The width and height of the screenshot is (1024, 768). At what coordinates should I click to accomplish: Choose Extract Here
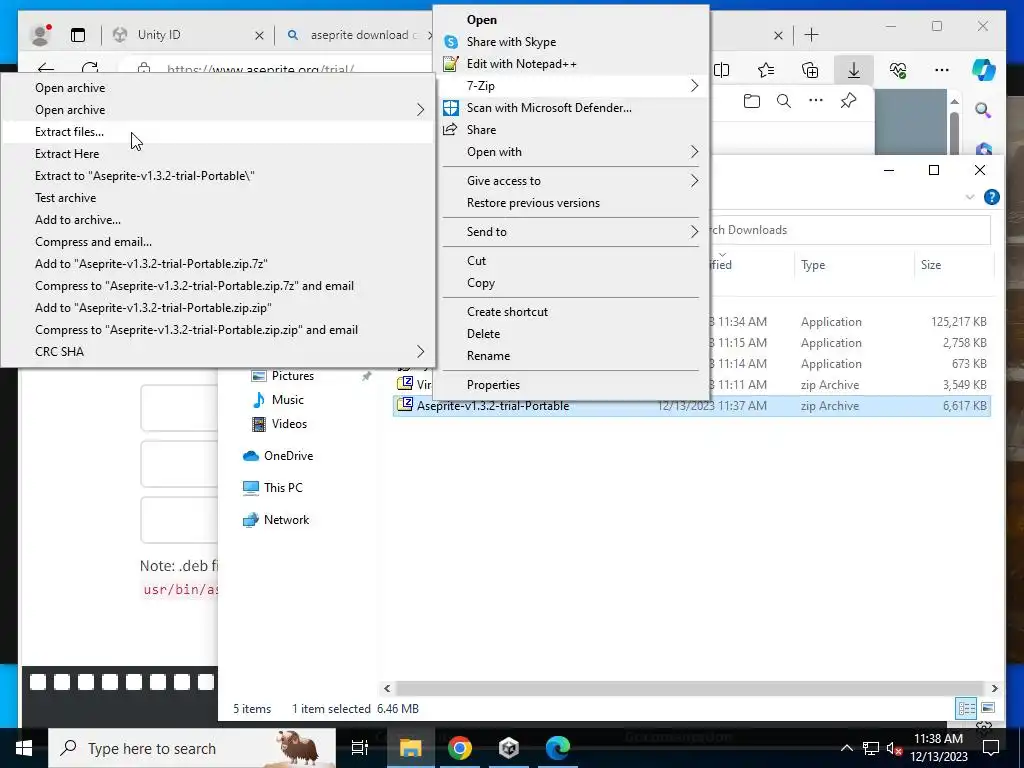(67, 154)
